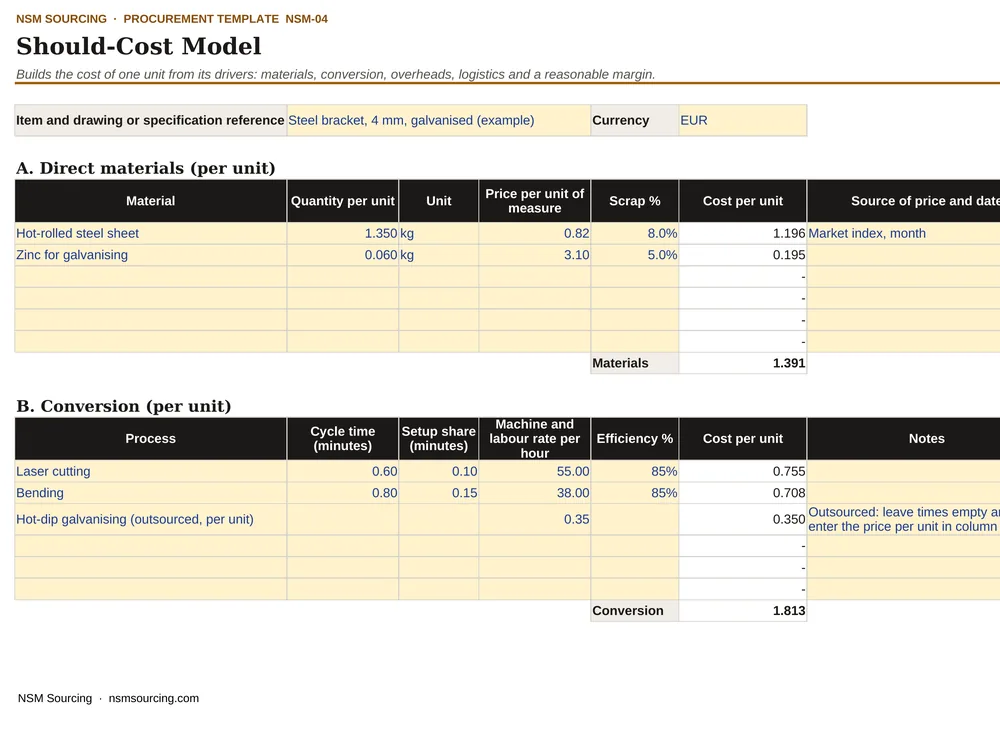Select conversion cost 0.755 cell
The width and height of the screenshot is (1000, 750).
[743, 471]
